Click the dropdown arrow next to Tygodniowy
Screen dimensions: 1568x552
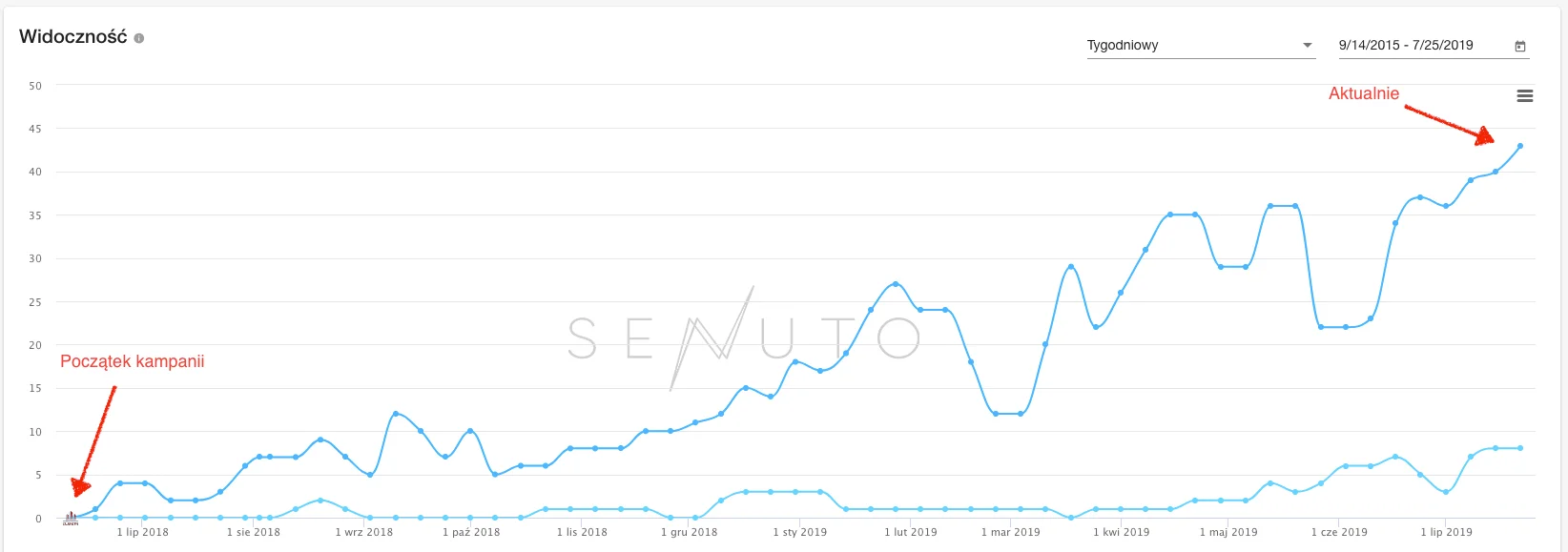click(x=1307, y=45)
